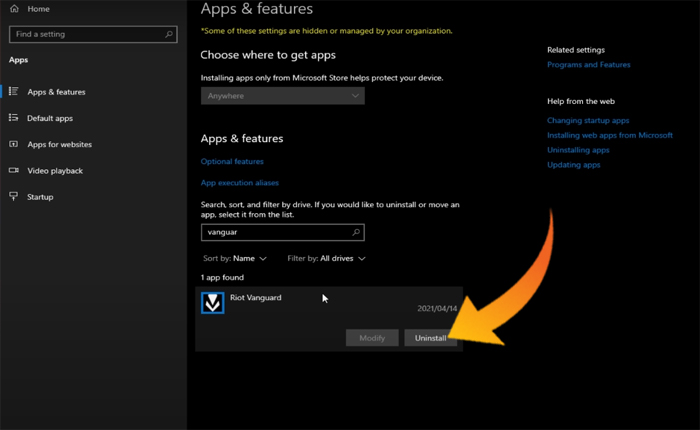Click the Startup sidebar icon

click(14, 197)
